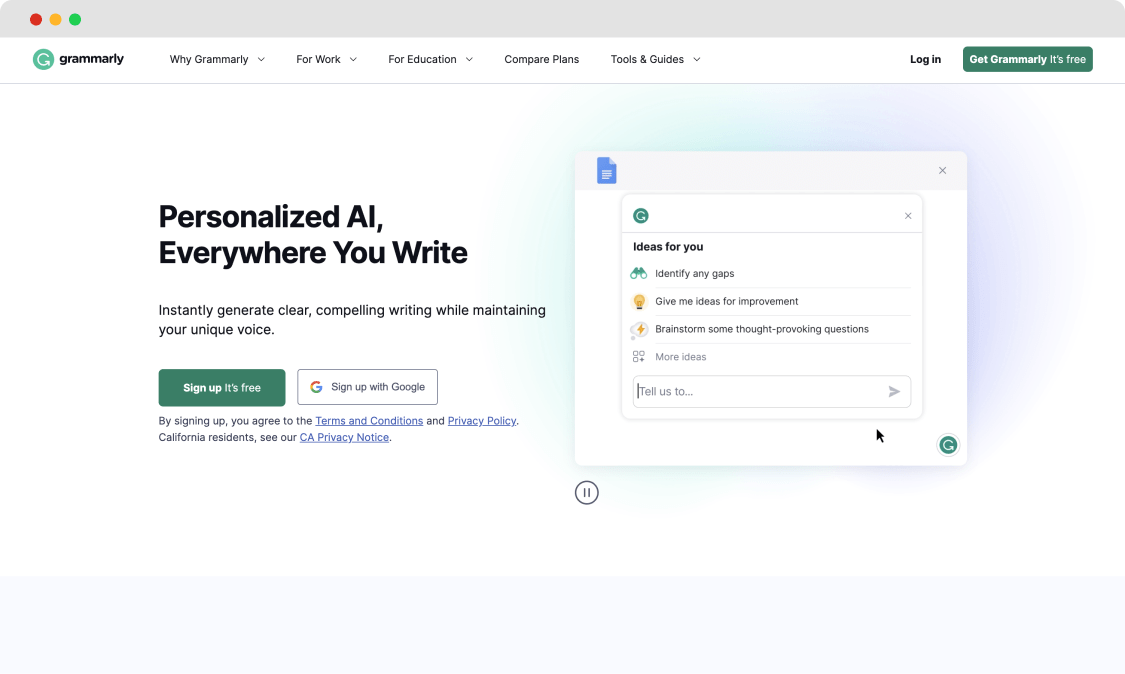Click the lightning bolt brainstorm icon
The width and height of the screenshot is (1125, 674).
[639, 329]
